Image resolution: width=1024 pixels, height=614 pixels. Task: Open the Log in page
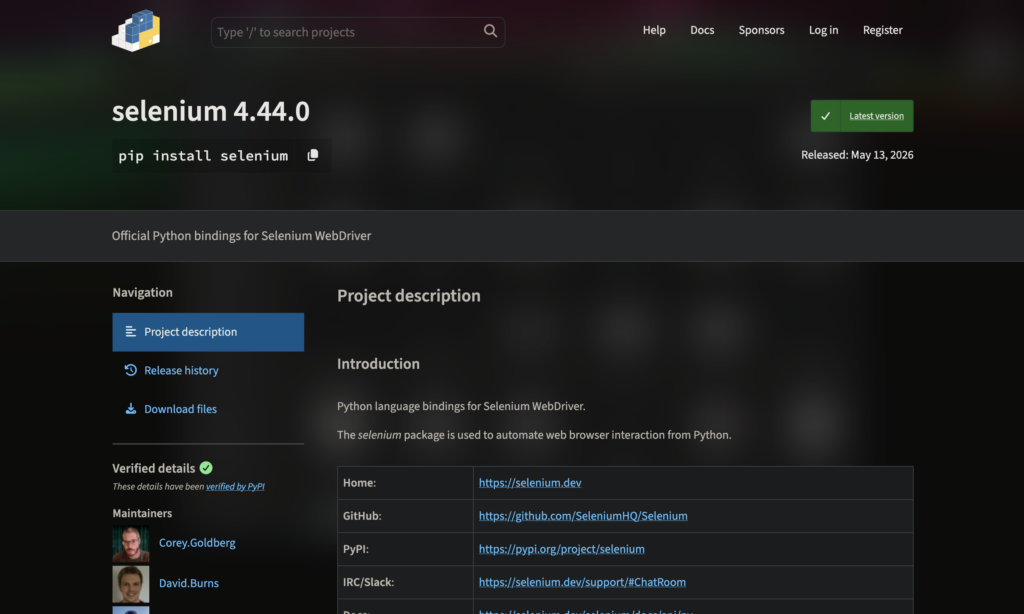click(x=823, y=30)
